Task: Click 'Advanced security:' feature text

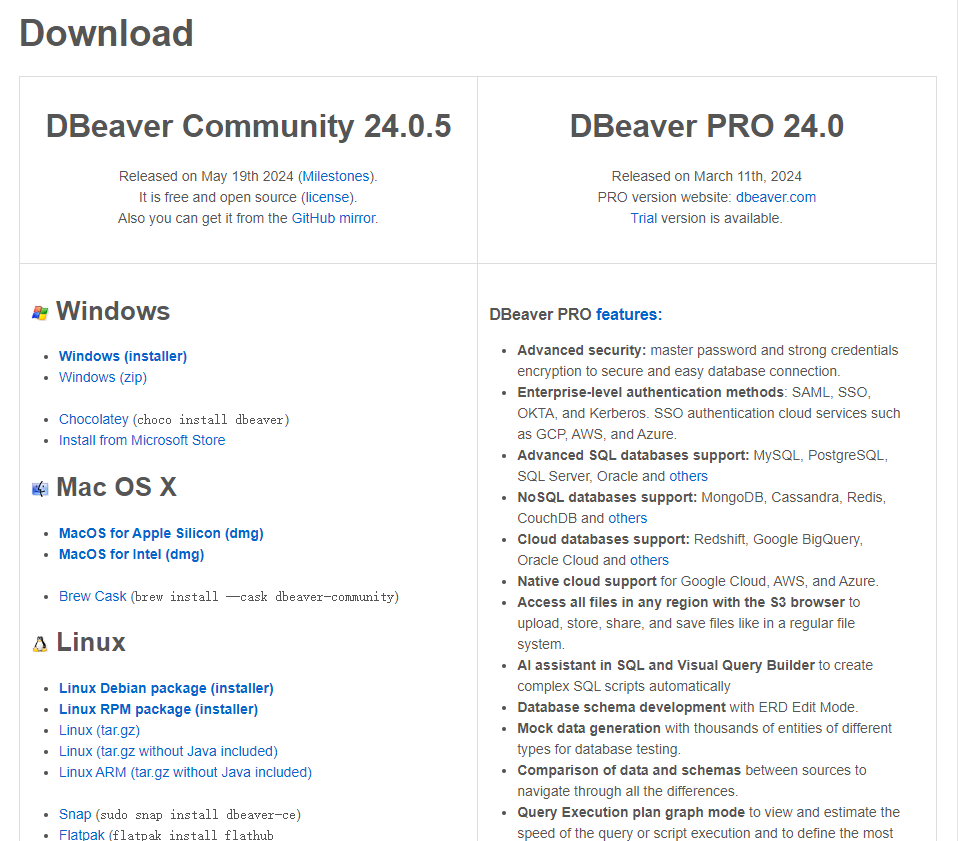Action: pyautogui.click(x=582, y=351)
